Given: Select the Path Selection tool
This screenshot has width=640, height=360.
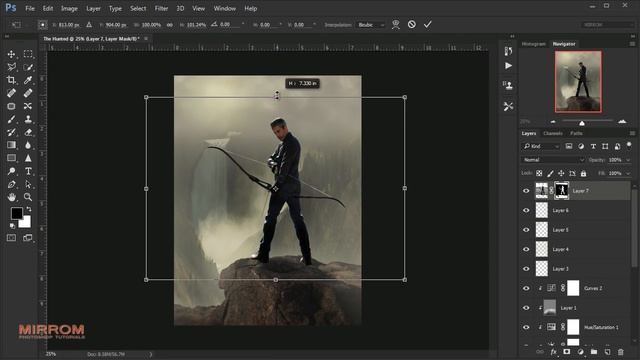Looking at the screenshot, I should click(x=28, y=184).
